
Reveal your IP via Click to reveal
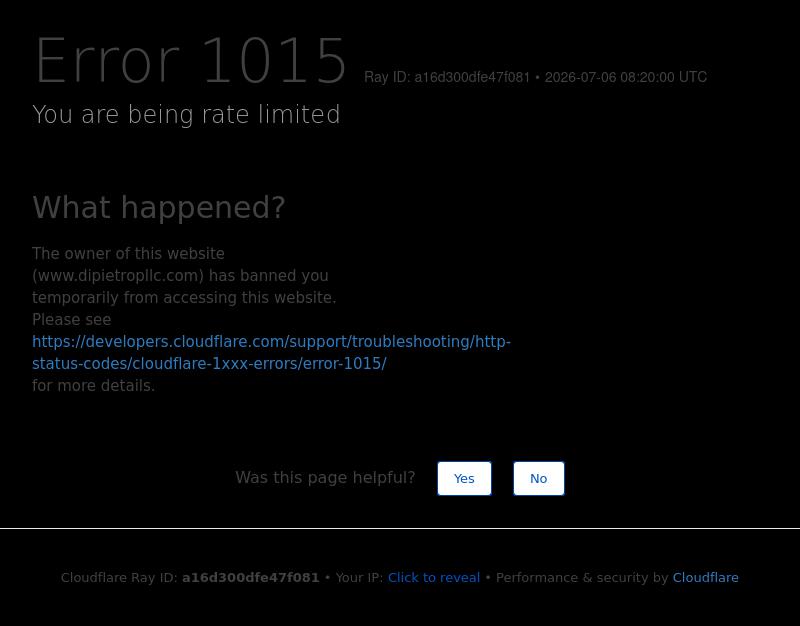click(x=434, y=578)
